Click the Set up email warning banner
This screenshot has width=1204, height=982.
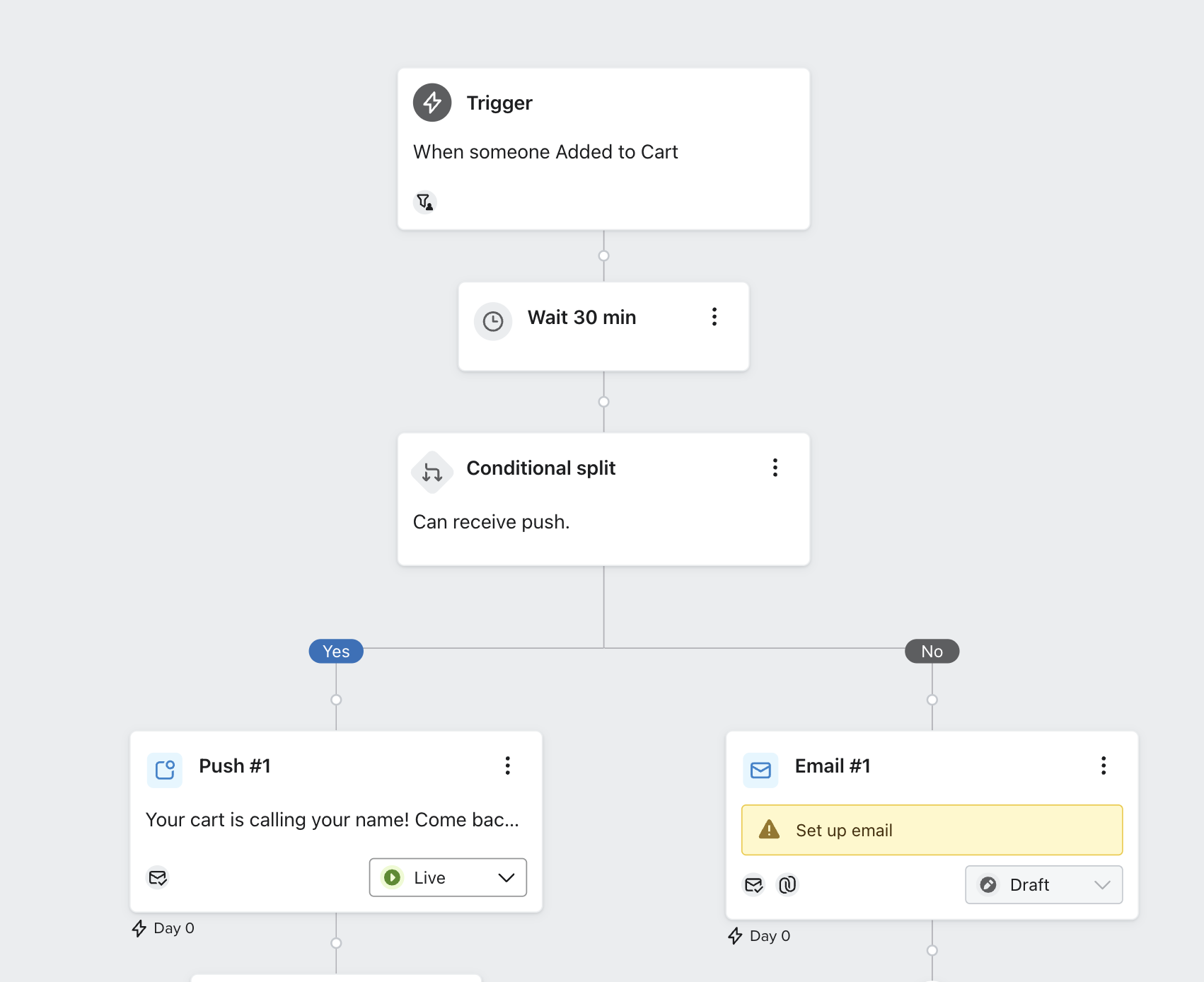click(932, 830)
